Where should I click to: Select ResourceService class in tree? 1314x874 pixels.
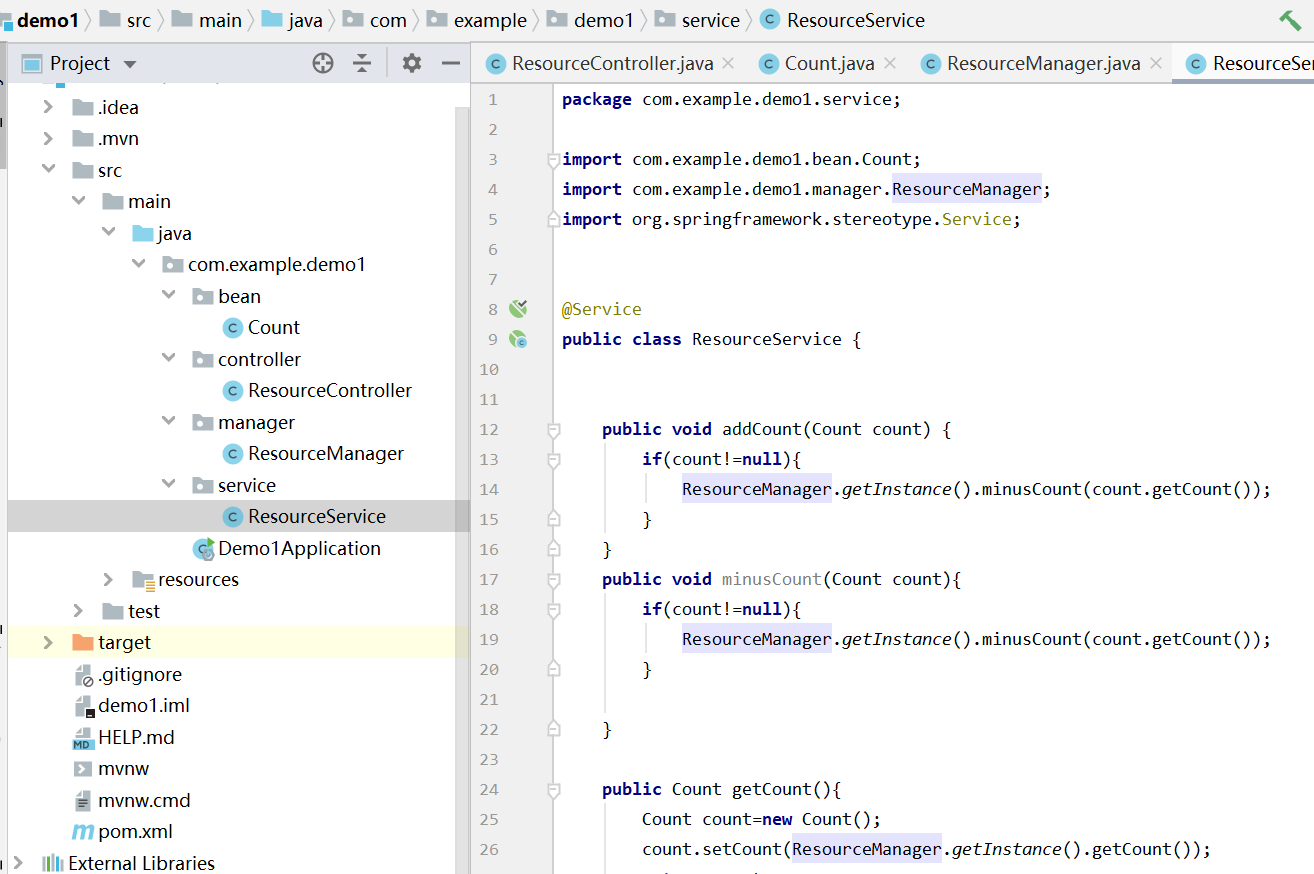click(x=316, y=516)
